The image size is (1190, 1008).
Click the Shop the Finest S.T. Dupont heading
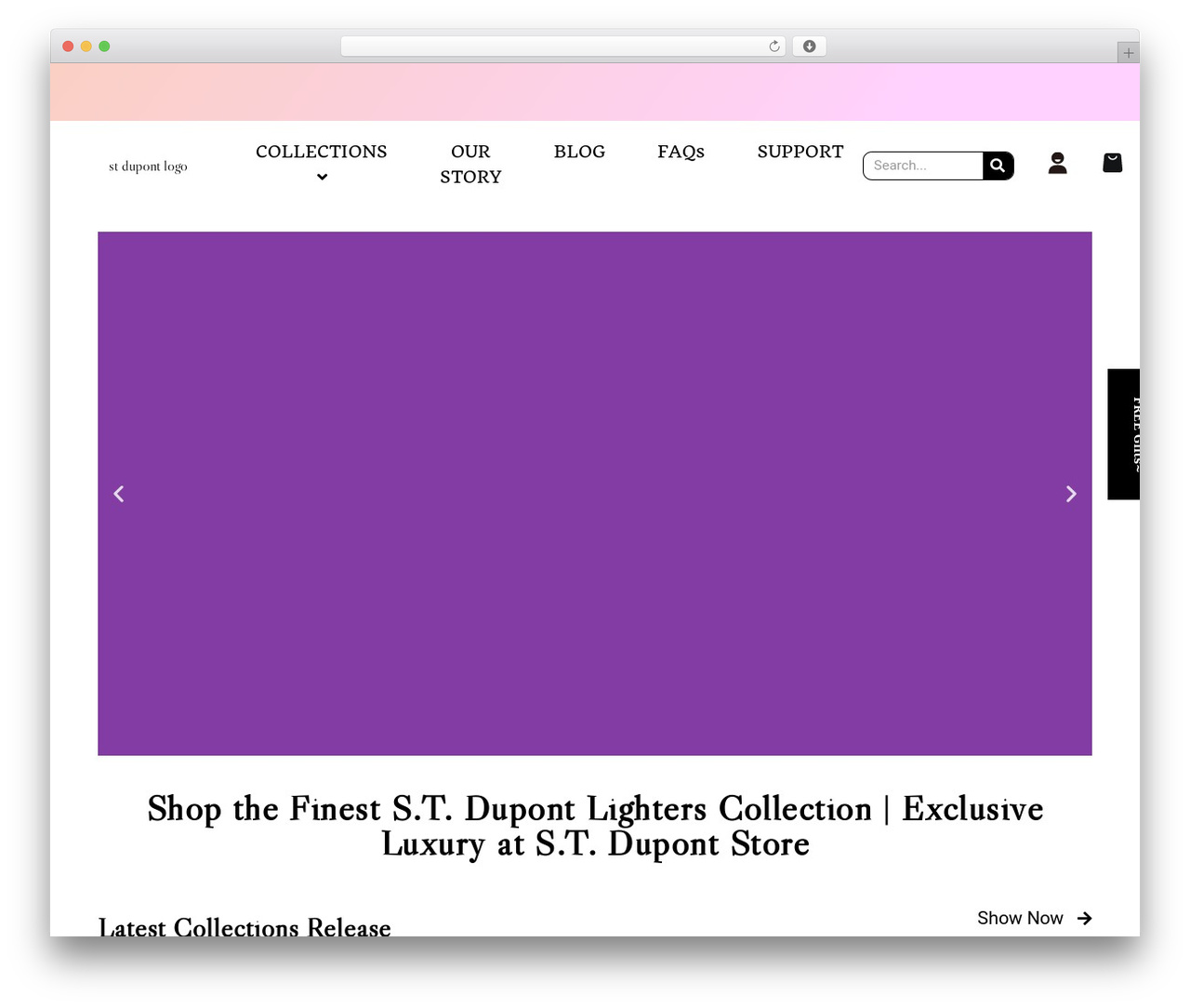point(595,826)
